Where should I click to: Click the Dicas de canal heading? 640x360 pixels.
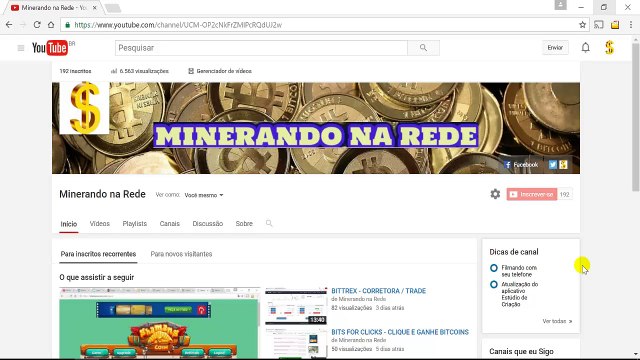pyautogui.click(x=514, y=252)
